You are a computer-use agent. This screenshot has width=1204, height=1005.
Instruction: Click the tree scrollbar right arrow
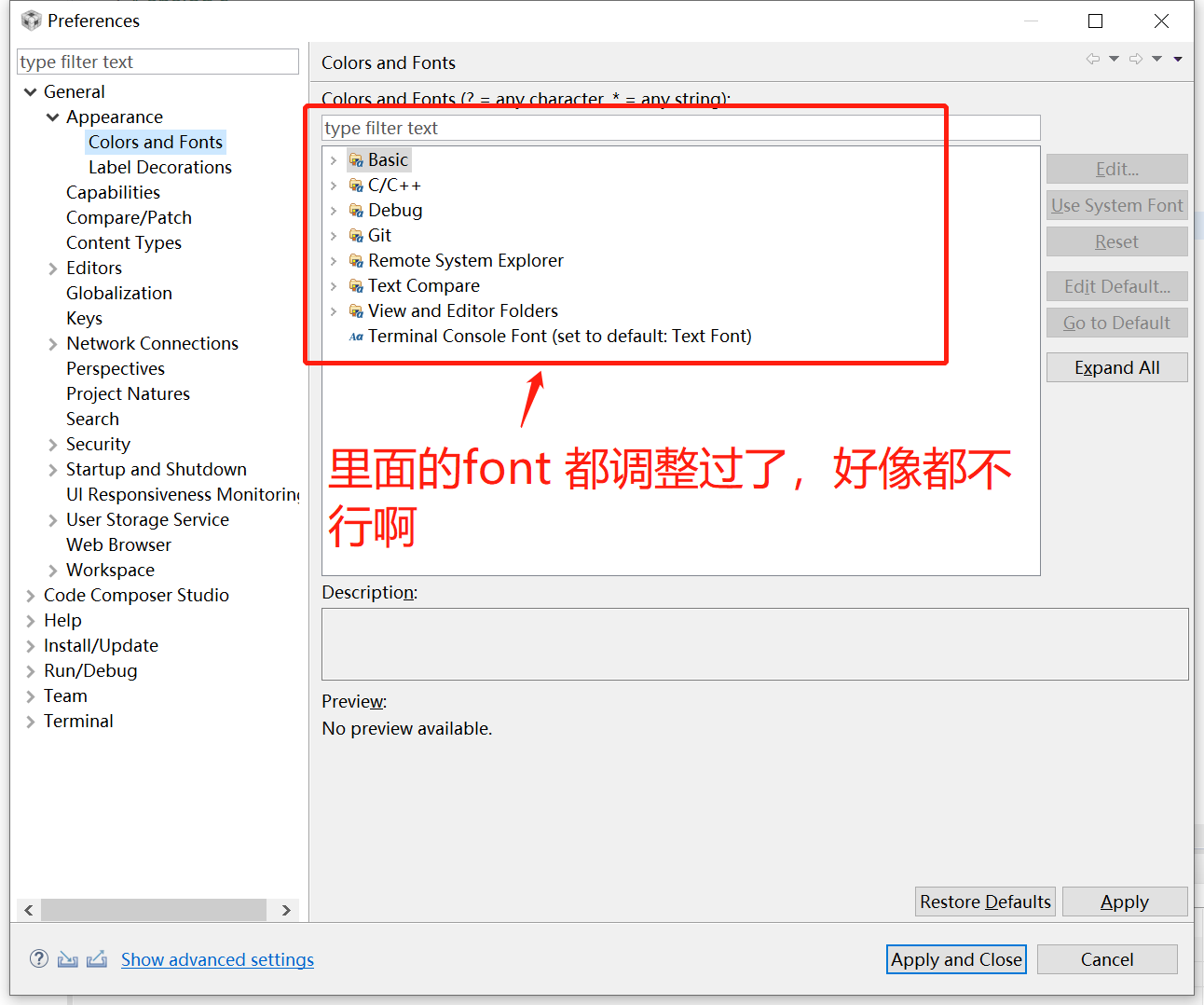[x=286, y=910]
